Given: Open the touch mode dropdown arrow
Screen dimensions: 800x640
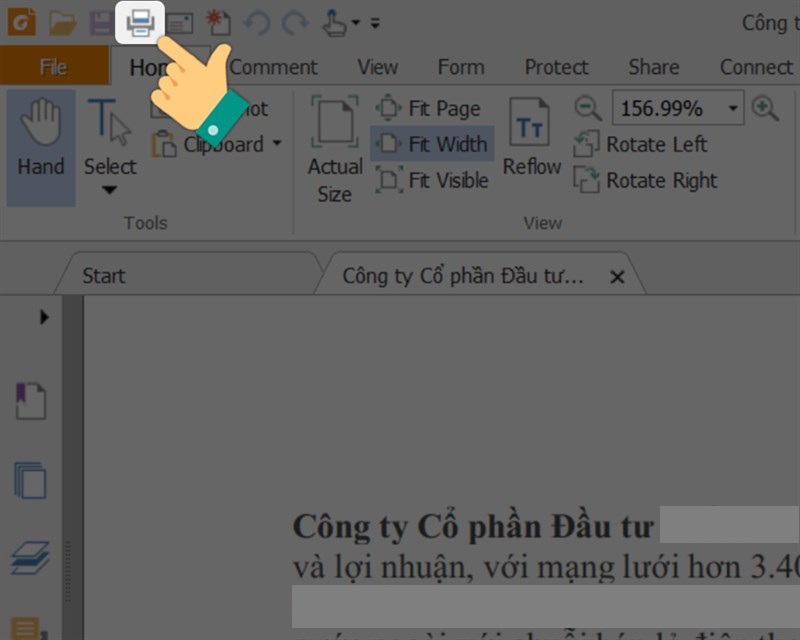Looking at the screenshot, I should click(356, 23).
